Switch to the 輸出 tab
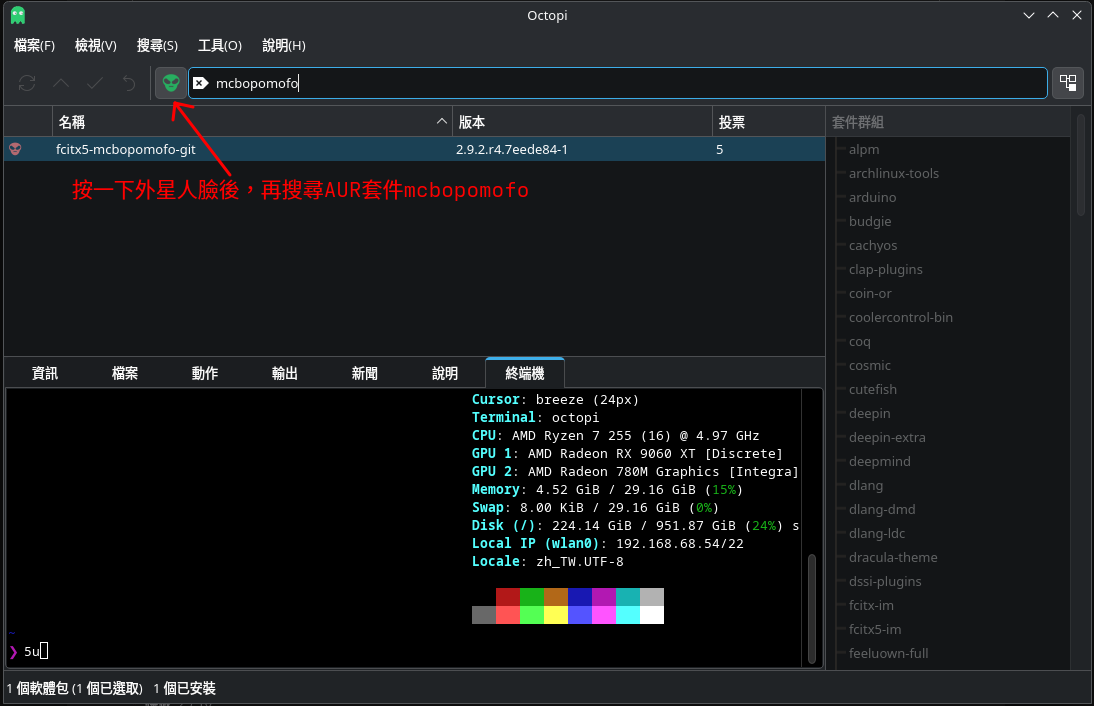The height and width of the screenshot is (706, 1094). coord(285,373)
